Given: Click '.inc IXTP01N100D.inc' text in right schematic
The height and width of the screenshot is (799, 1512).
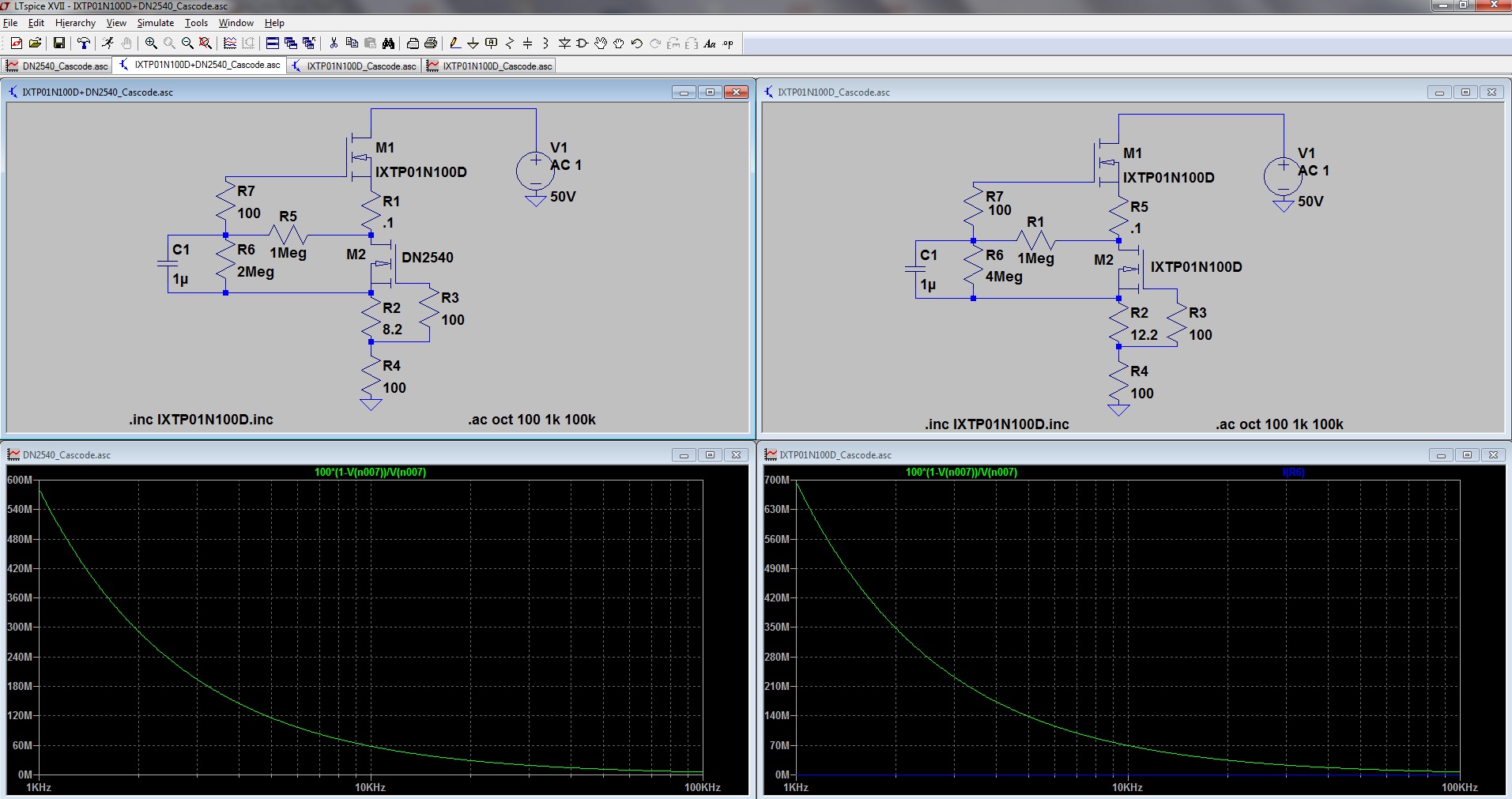Looking at the screenshot, I should click(x=997, y=424).
